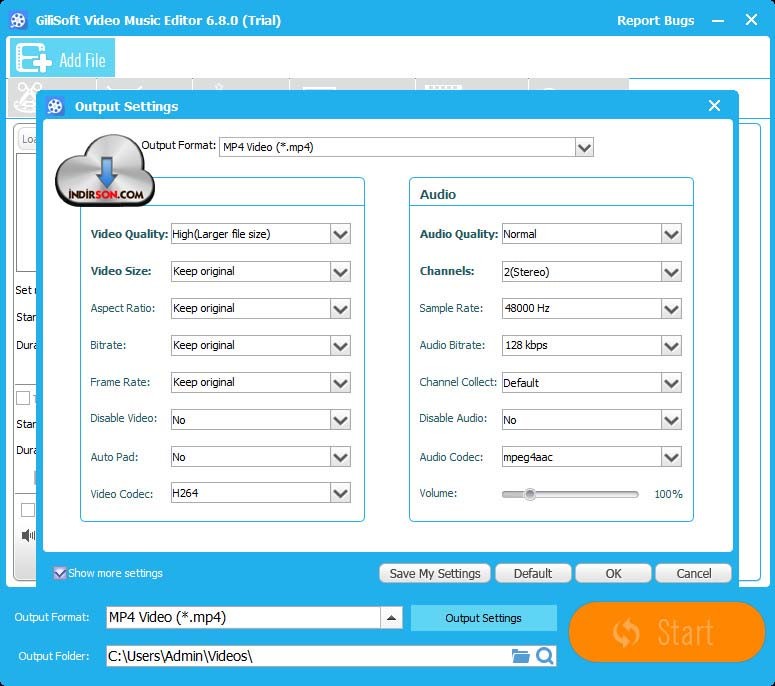The image size is (775, 686).
Task: Click the orange Start button
Action: click(x=667, y=632)
